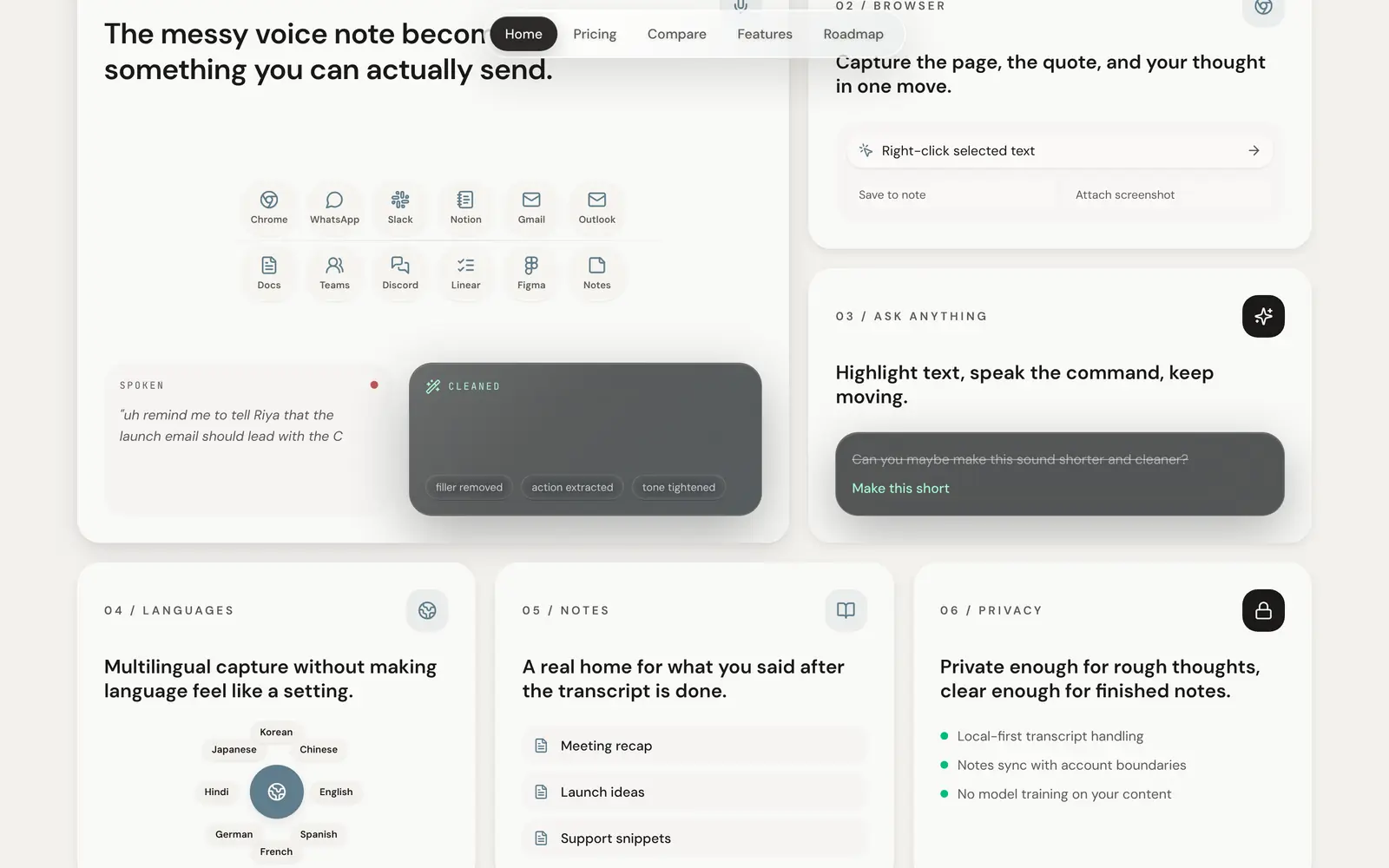The width and height of the screenshot is (1389, 868).
Task: Select the Discord chat icon
Action: 400,265
